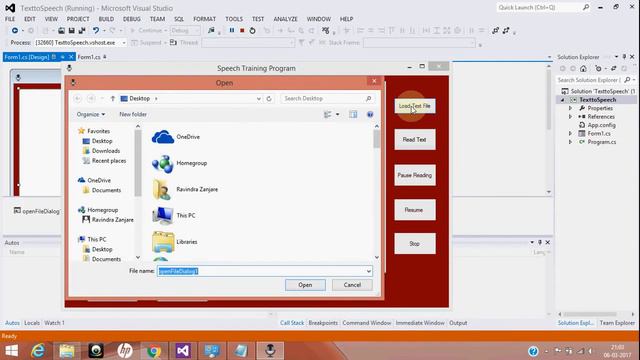640x360 pixels.
Task: Open File Explorer from the taskbar
Action: tap(67, 351)
